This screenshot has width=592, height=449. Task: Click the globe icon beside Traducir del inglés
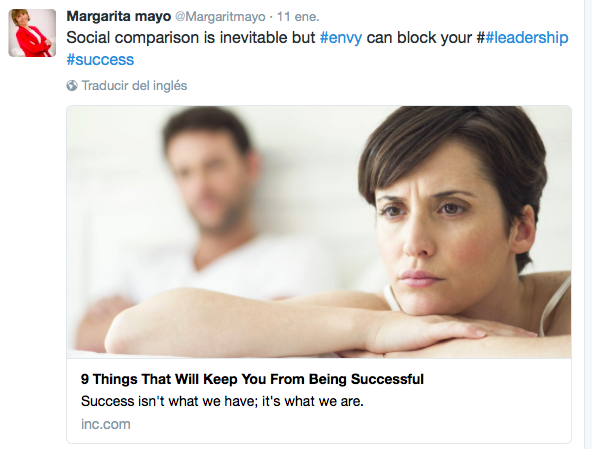[x=72, y=86]
